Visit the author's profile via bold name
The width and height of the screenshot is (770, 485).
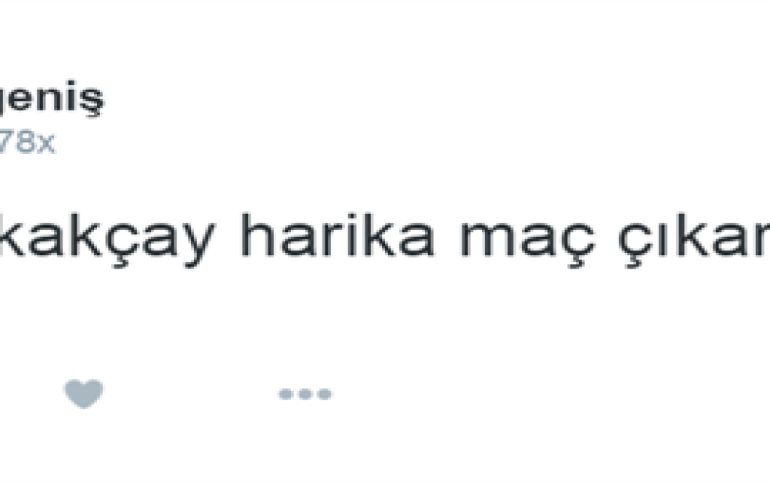52,99
